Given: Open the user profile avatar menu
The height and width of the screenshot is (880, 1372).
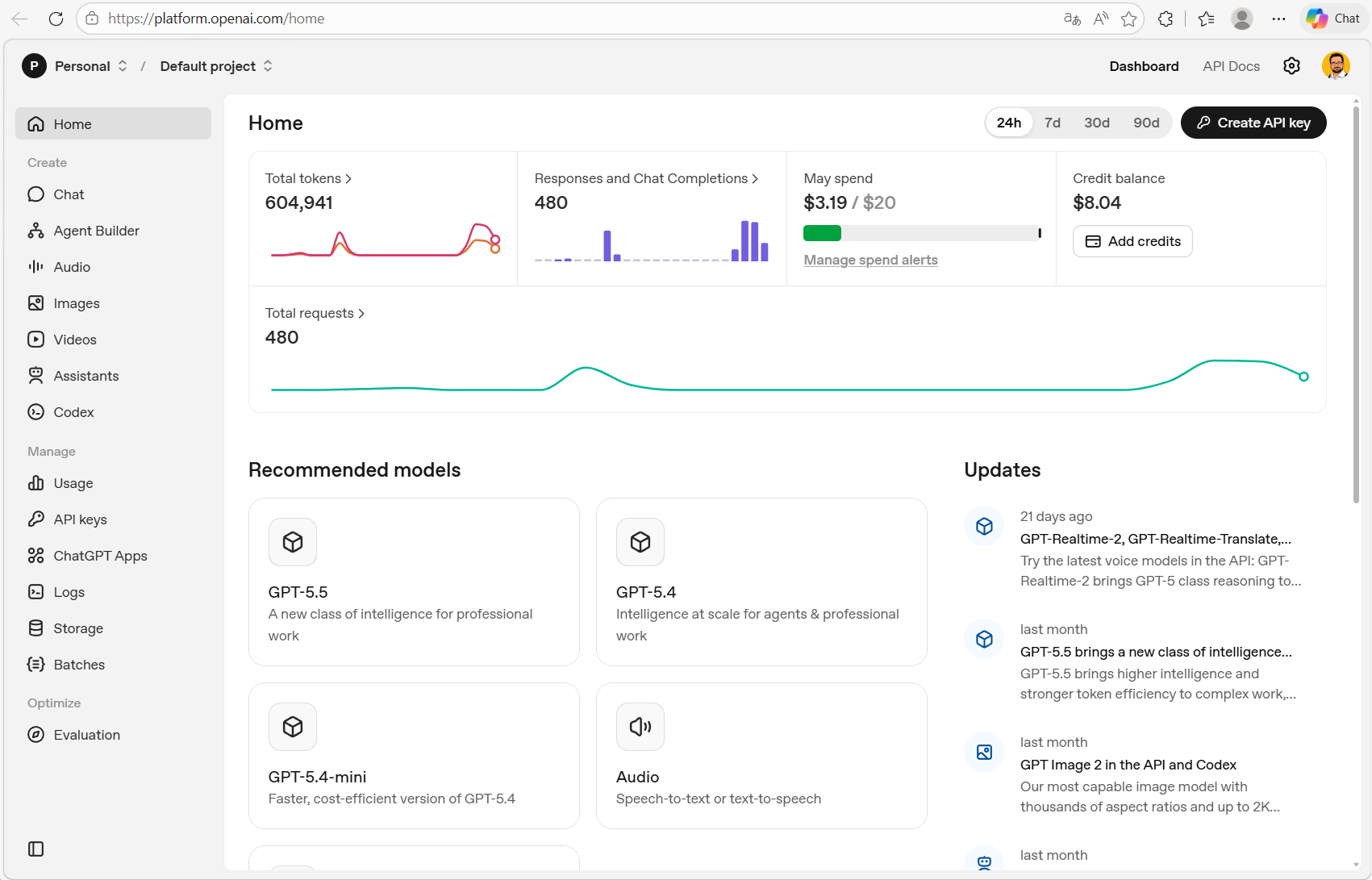Looking at the screenshot, I should [x=1336, y=66].
